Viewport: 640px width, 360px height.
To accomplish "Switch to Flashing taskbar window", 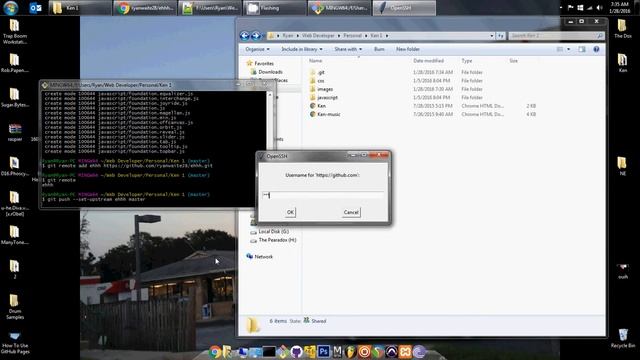I will click(274, 8).
